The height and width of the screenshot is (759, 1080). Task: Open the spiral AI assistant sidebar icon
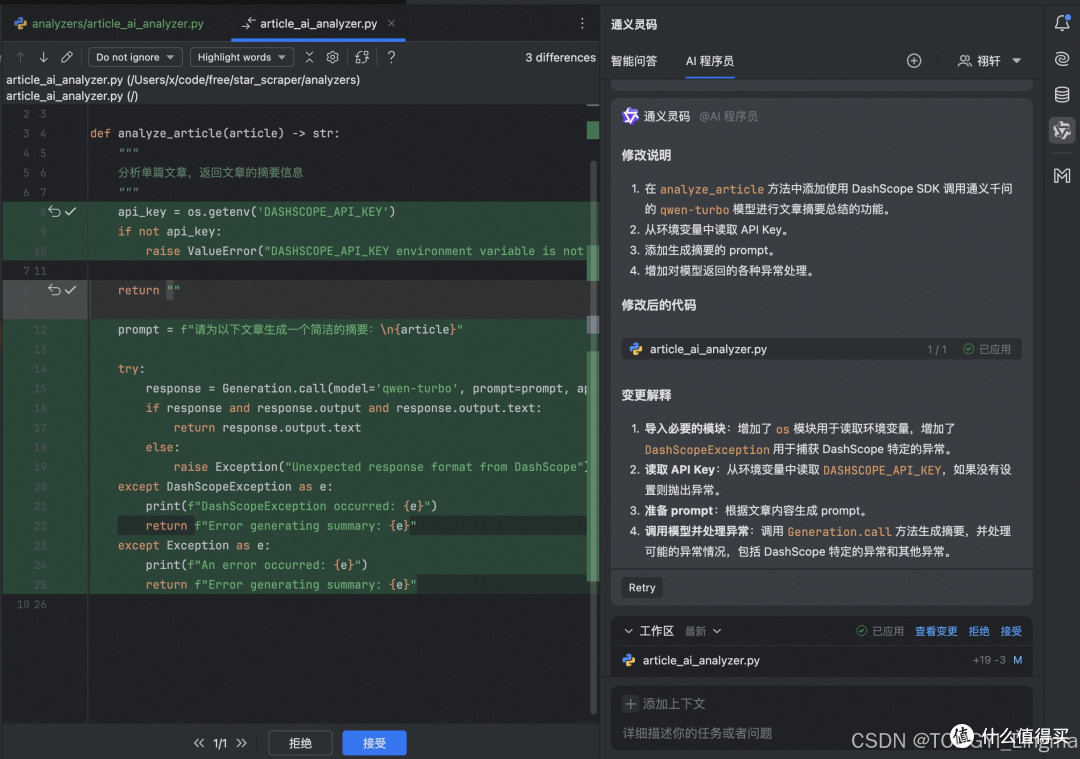pos(1062,59)
